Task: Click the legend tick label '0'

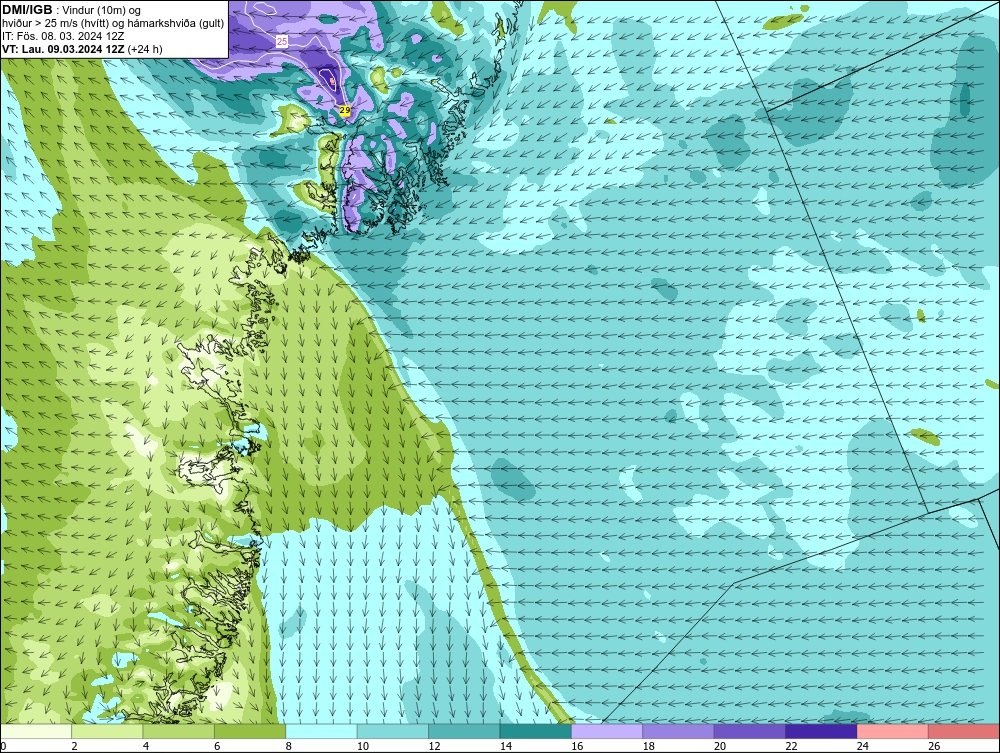Action: pos(3,746)
